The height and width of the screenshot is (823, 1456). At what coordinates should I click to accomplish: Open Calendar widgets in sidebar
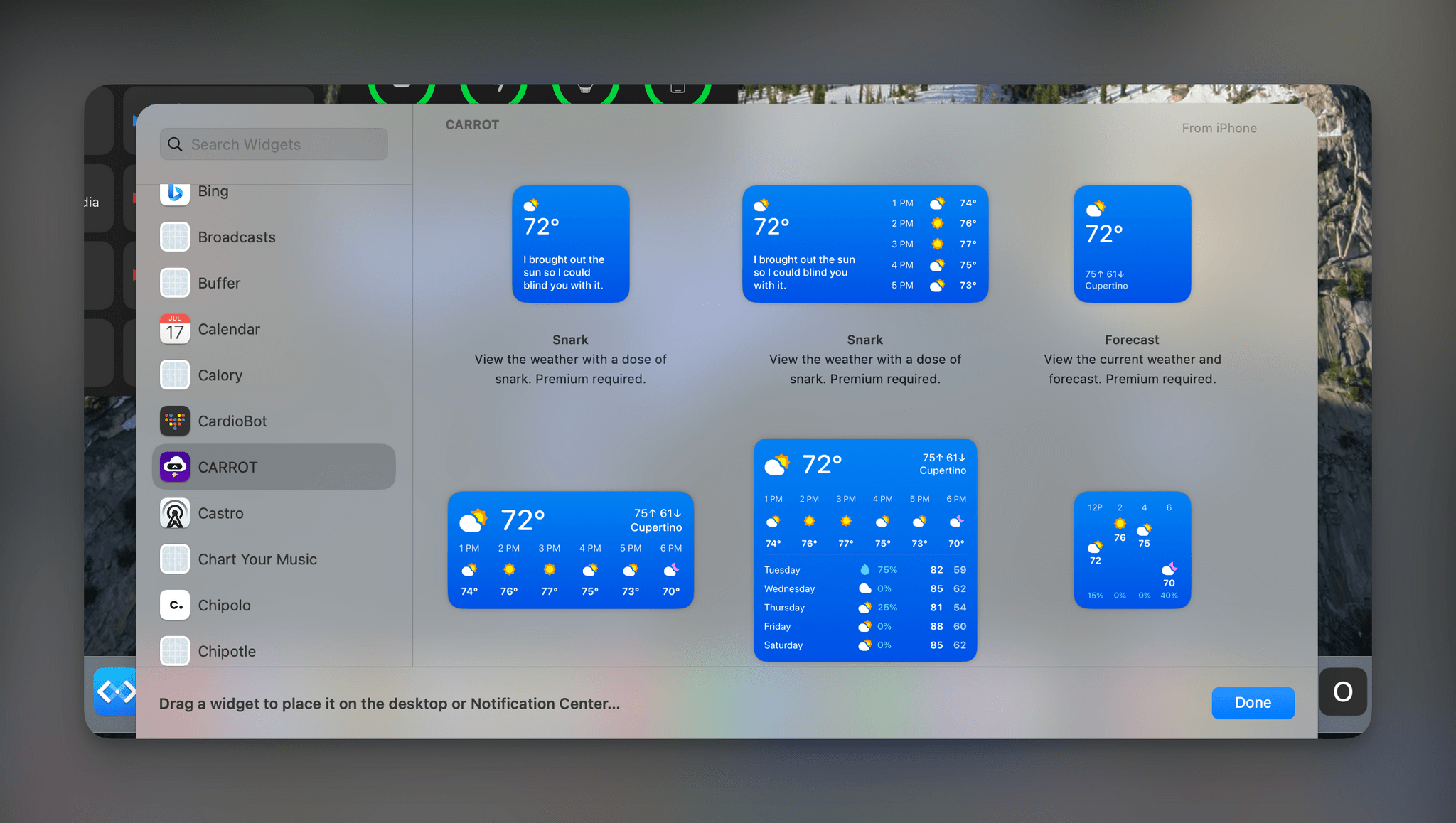pos(274,329)
